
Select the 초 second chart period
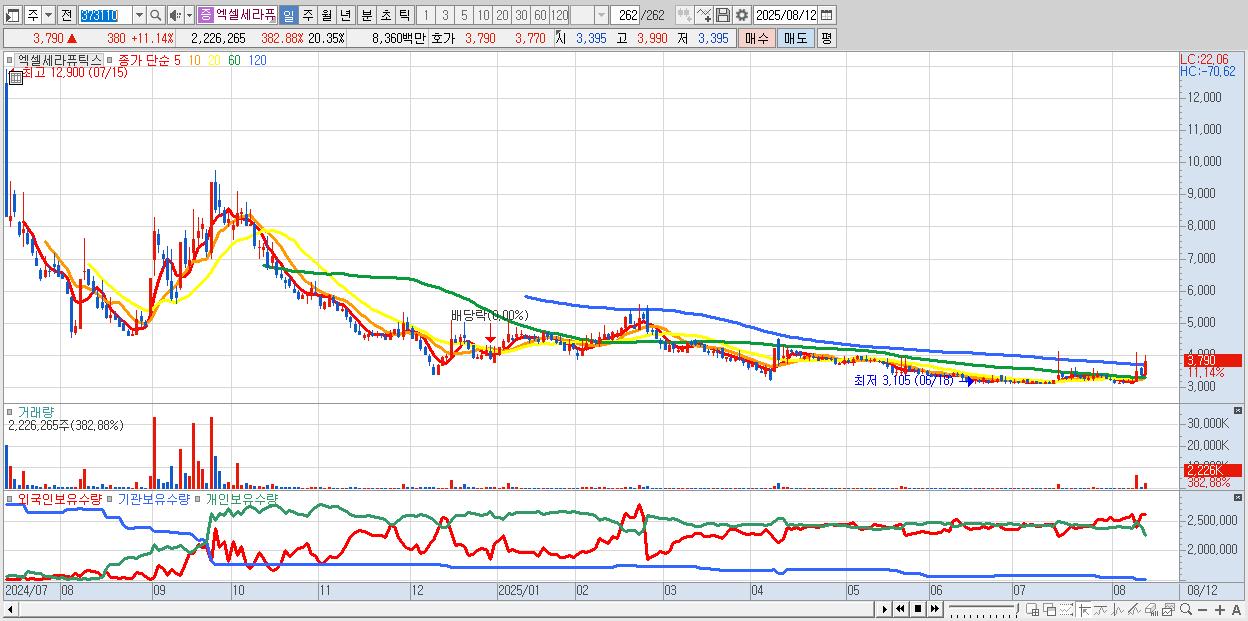385,15
